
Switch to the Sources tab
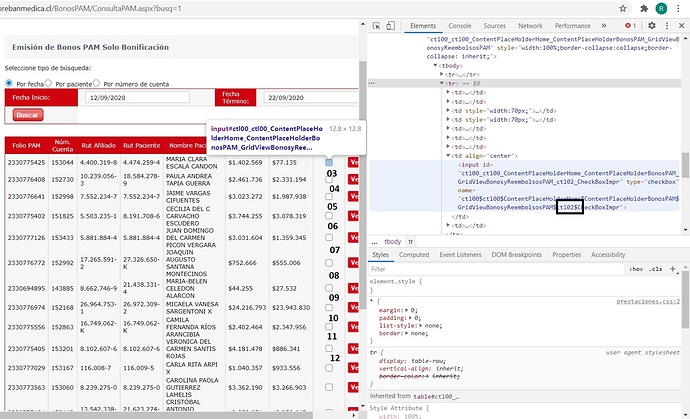(494, 26)
